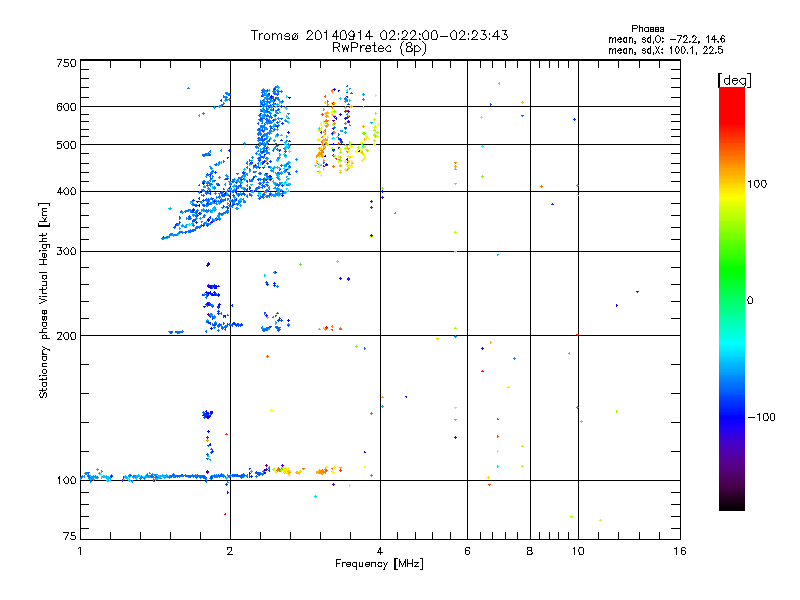Click the 'Frequency [MHz]' axis label
The height and width of the screenshot is (600, 800).
tap(379, 564)
